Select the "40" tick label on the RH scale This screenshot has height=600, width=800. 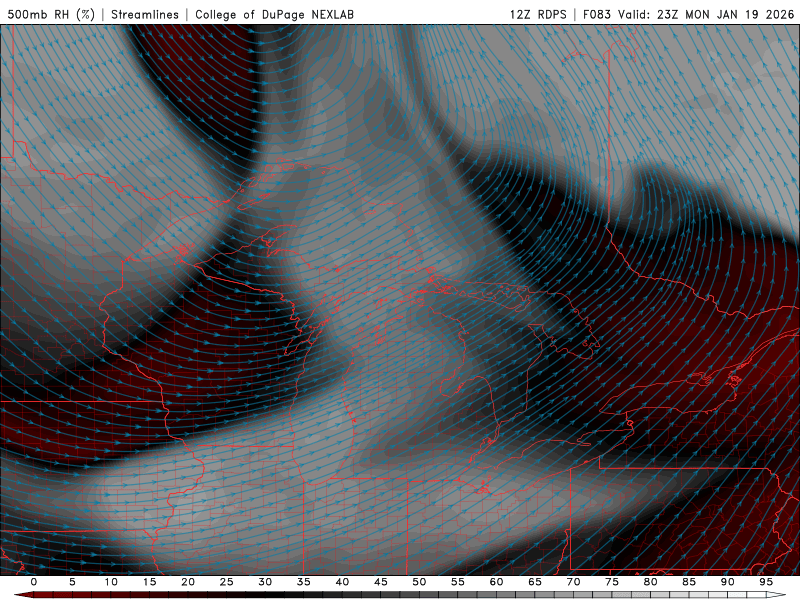pos(342,582)
